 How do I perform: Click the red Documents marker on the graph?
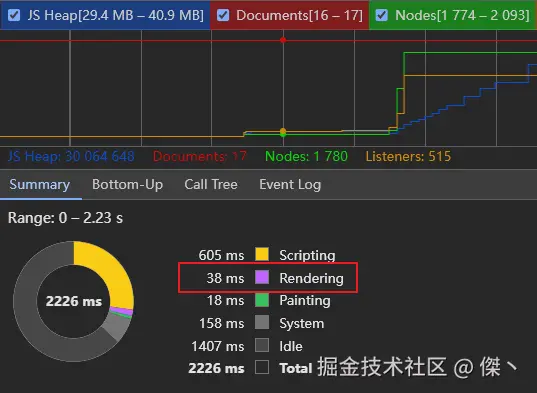click(x=283, y=40)
